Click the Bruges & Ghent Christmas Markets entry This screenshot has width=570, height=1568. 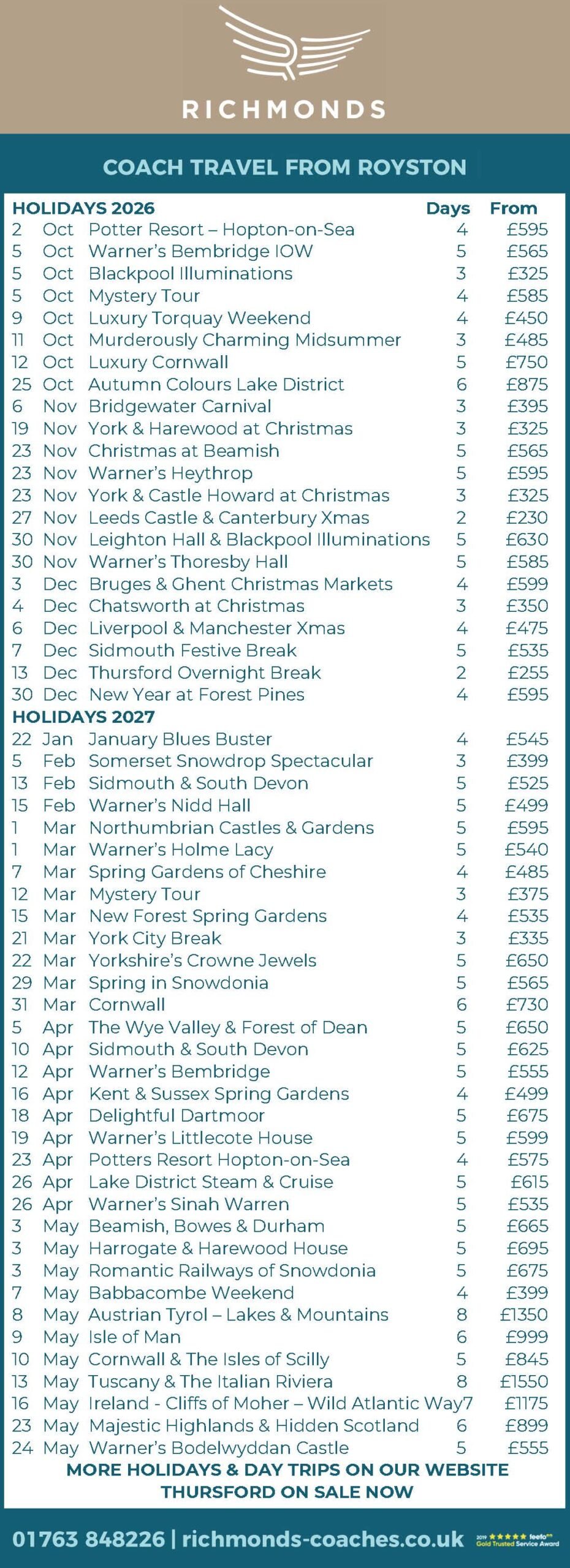(x=280, y=584)
